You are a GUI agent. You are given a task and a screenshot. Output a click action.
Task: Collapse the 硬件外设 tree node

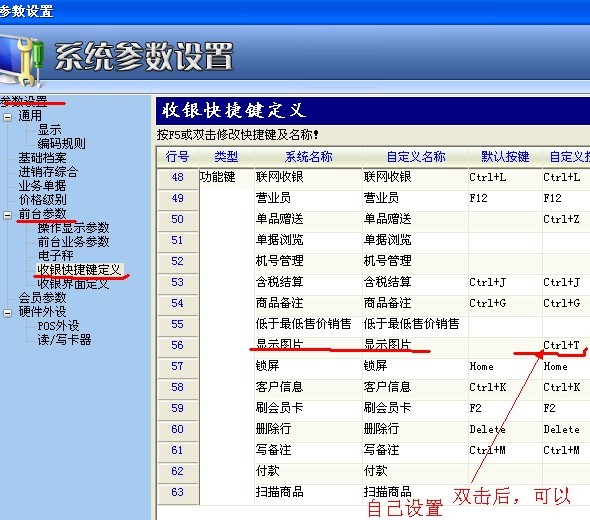click(8, 313)
